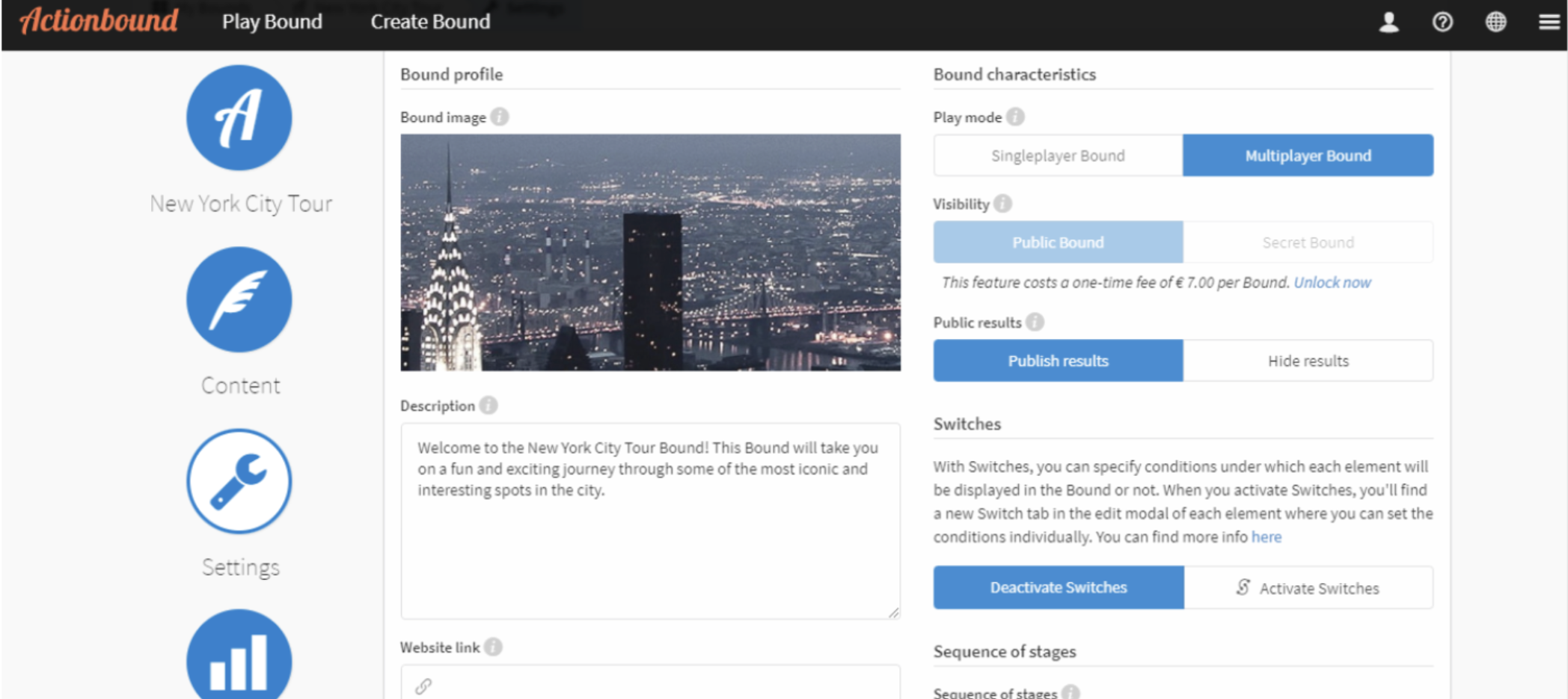Screen dimensions: 1568x699
Task: Click the Switches section heading
Action: click(967, 424)
